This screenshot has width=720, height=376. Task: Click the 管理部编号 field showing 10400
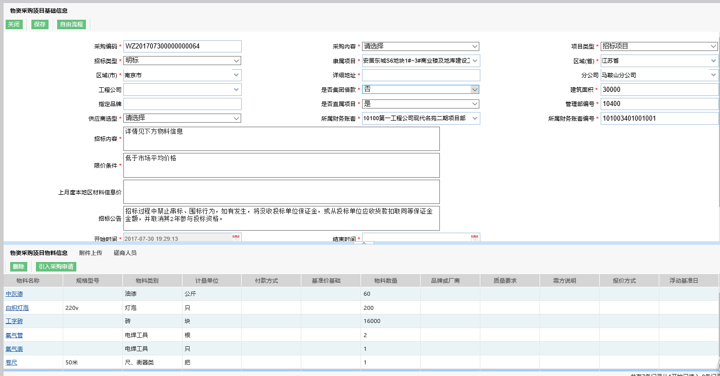(659, 104)
